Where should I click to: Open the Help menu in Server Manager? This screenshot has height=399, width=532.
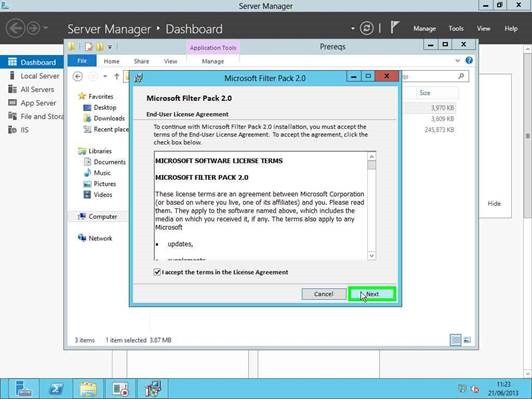pyautogui.click(x=511, y=28)
